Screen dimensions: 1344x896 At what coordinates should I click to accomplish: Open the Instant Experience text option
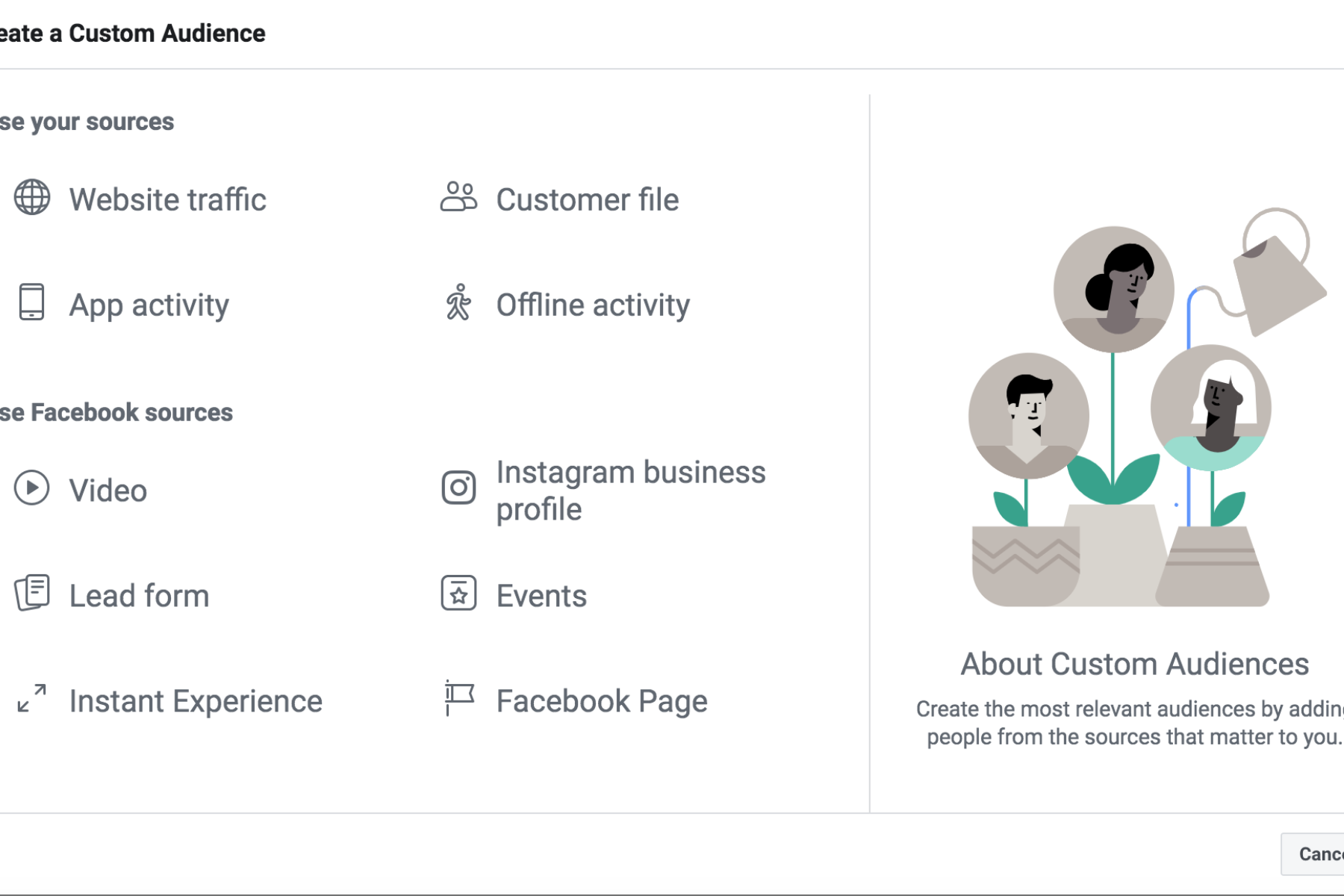(196, 701)
